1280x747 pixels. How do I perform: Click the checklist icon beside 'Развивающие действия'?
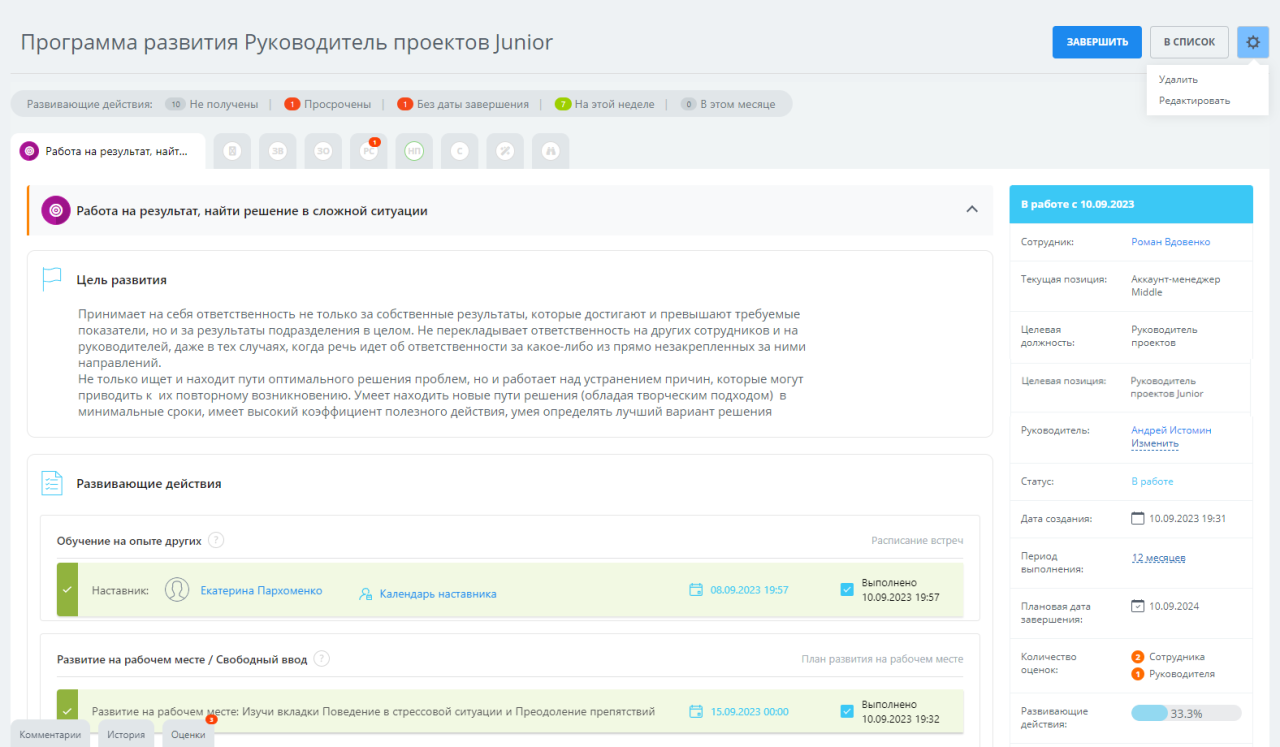pyautogui.click(x=52, y=483)
